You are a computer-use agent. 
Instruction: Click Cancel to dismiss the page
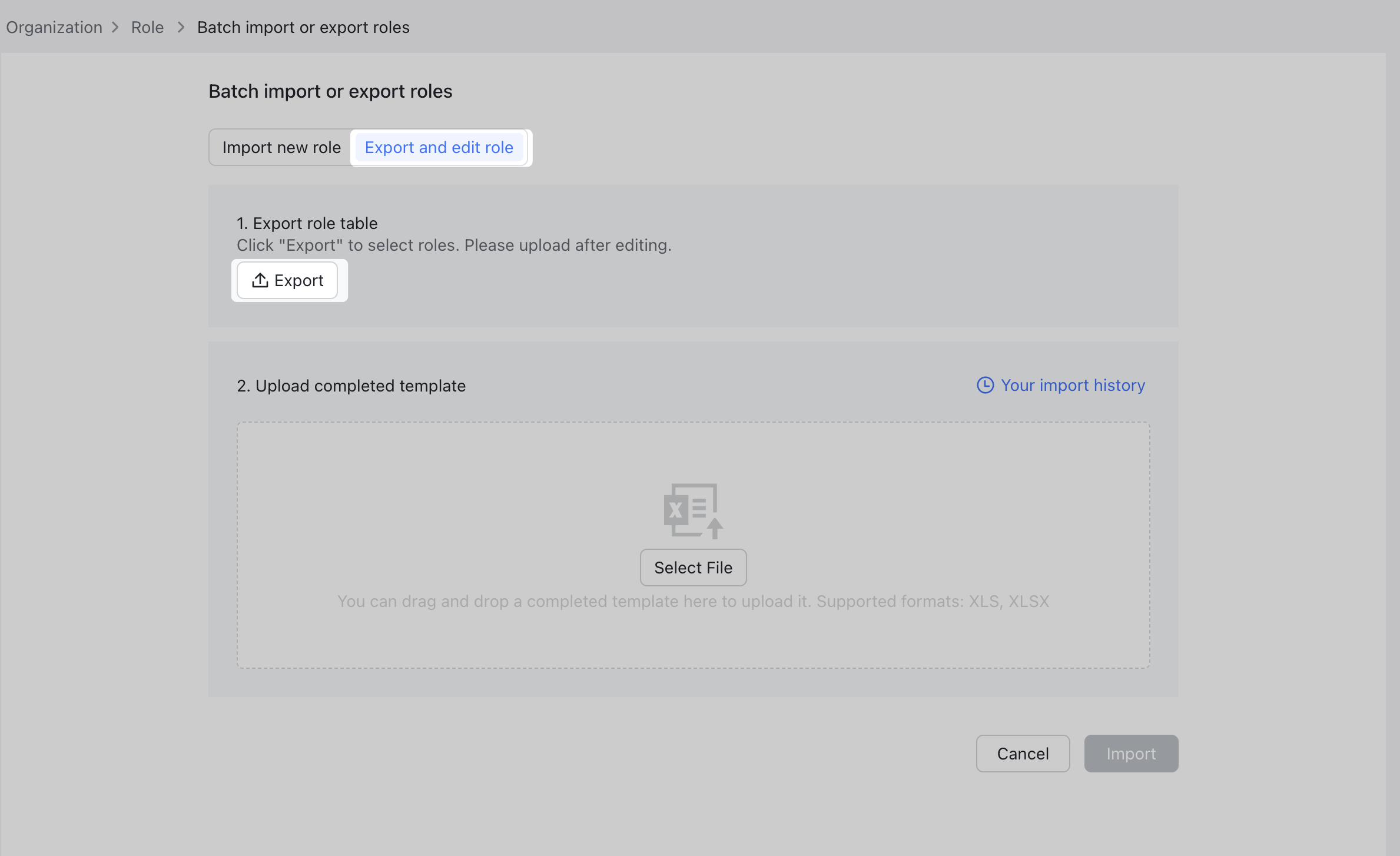click(1023, 753)
